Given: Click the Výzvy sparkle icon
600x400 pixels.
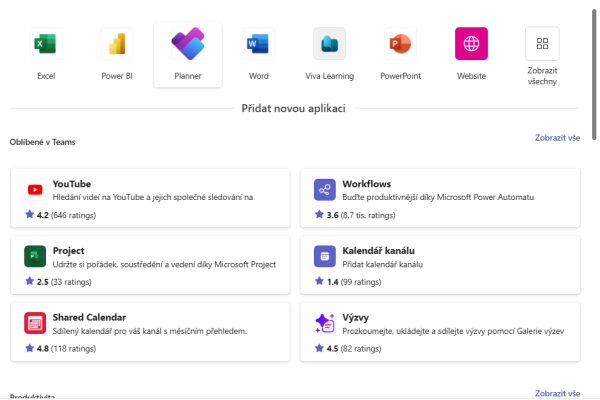Looking at the screenshot, I should 324,323.
